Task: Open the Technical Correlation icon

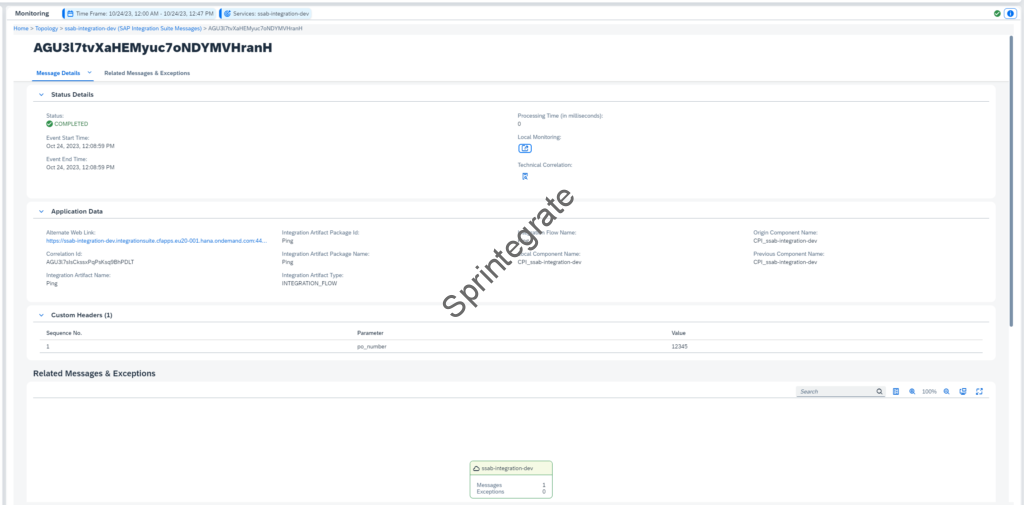Action: point(524,176)
